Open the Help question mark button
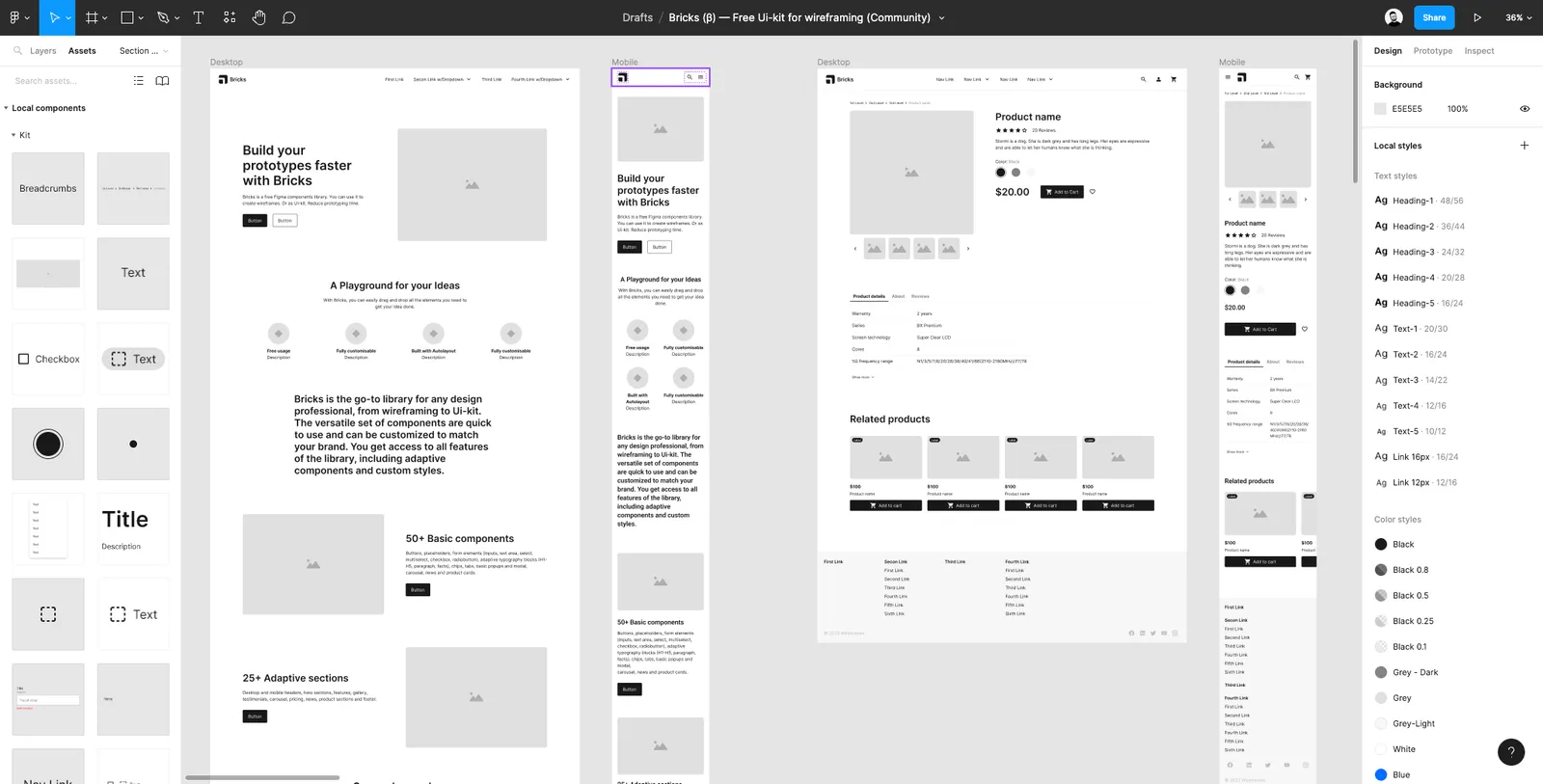Viewport: 1543px width, 784px height. click(x=1511, y=752)
